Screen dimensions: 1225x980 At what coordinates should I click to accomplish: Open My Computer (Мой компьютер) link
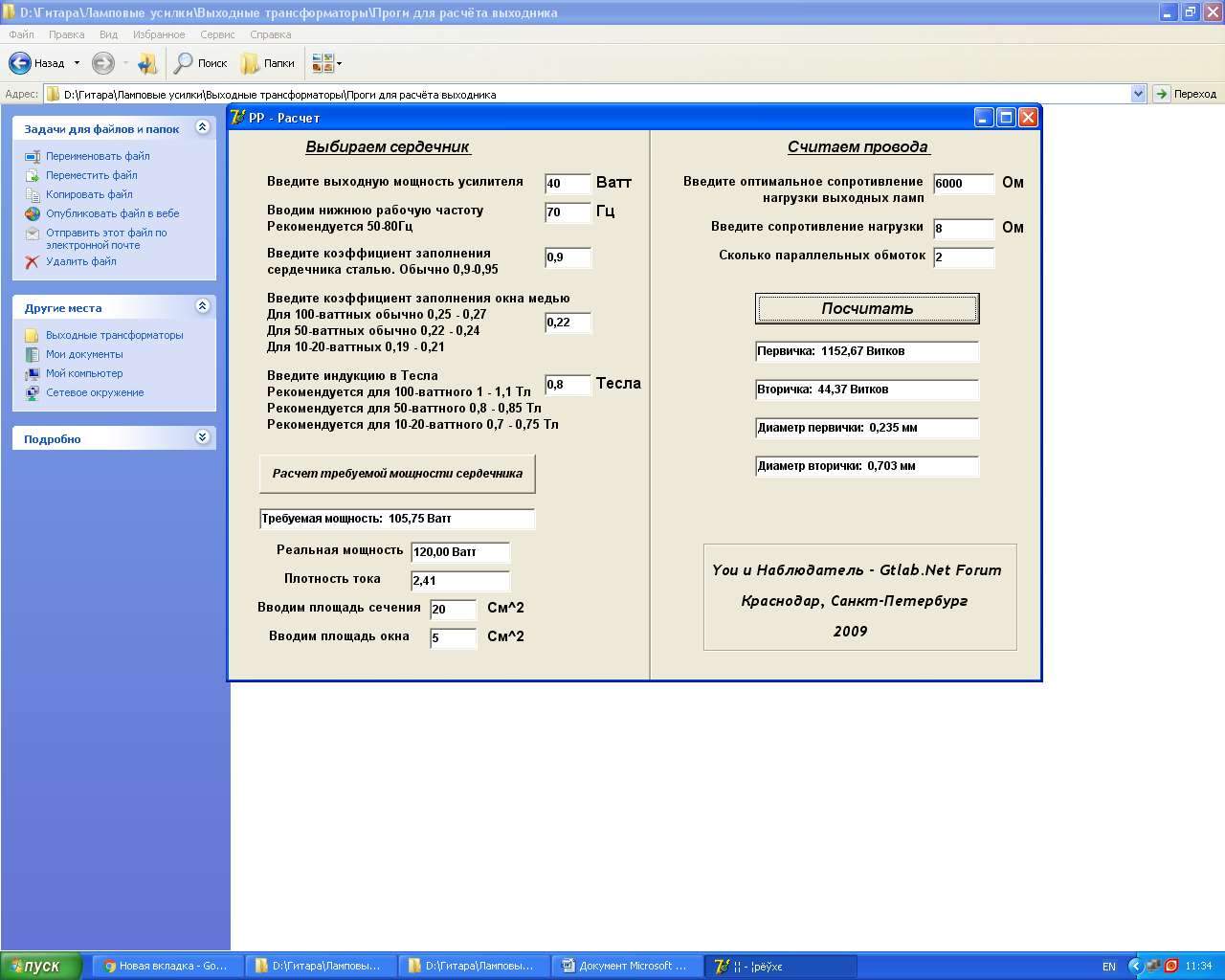click(x=84, y=373)
